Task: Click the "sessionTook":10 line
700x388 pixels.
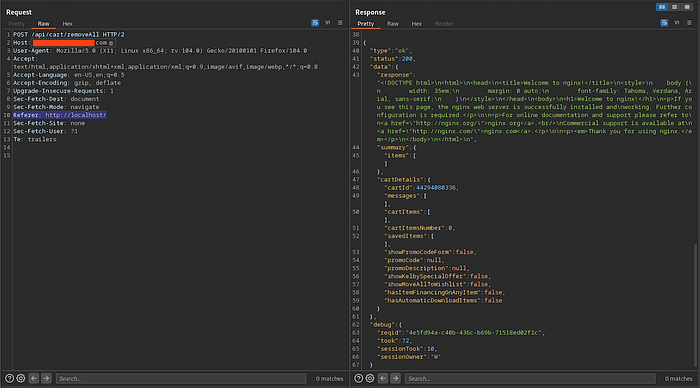Action: point(407,349)
